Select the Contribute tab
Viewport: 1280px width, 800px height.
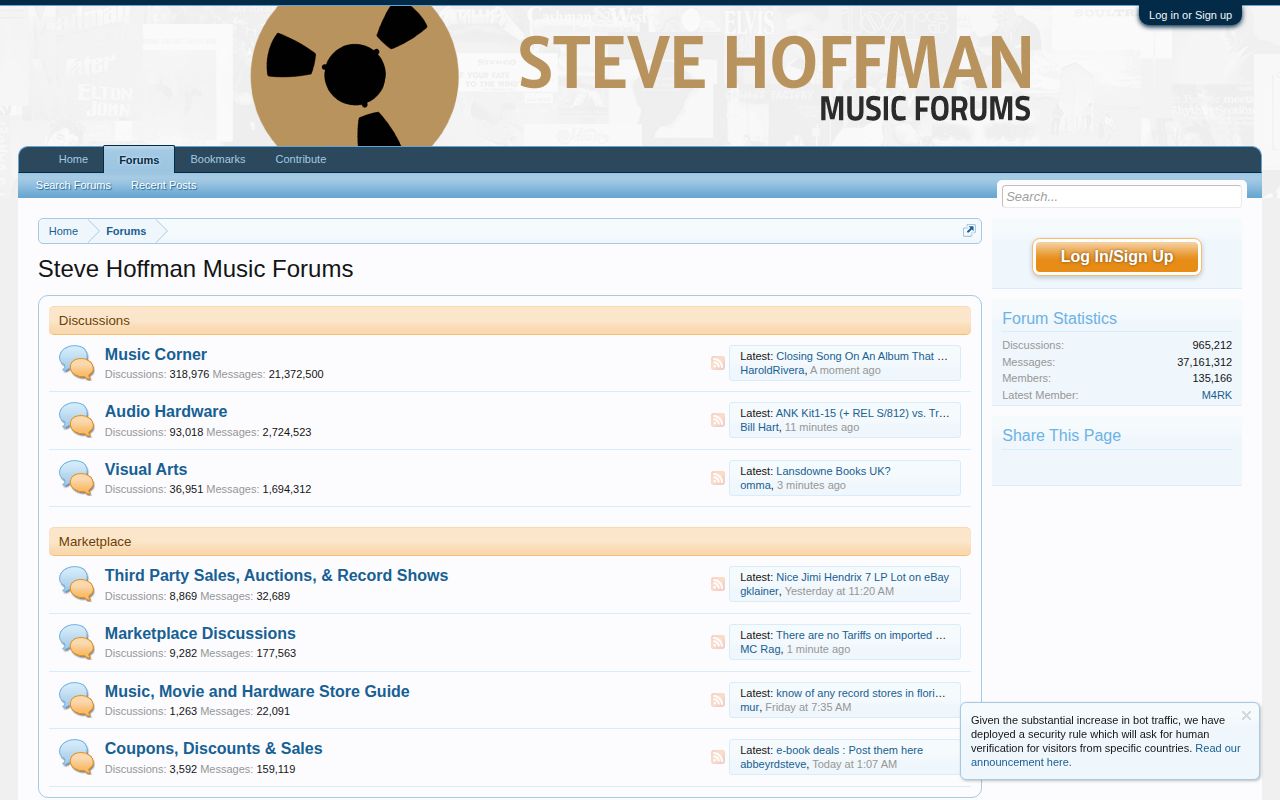pos(300,159)
